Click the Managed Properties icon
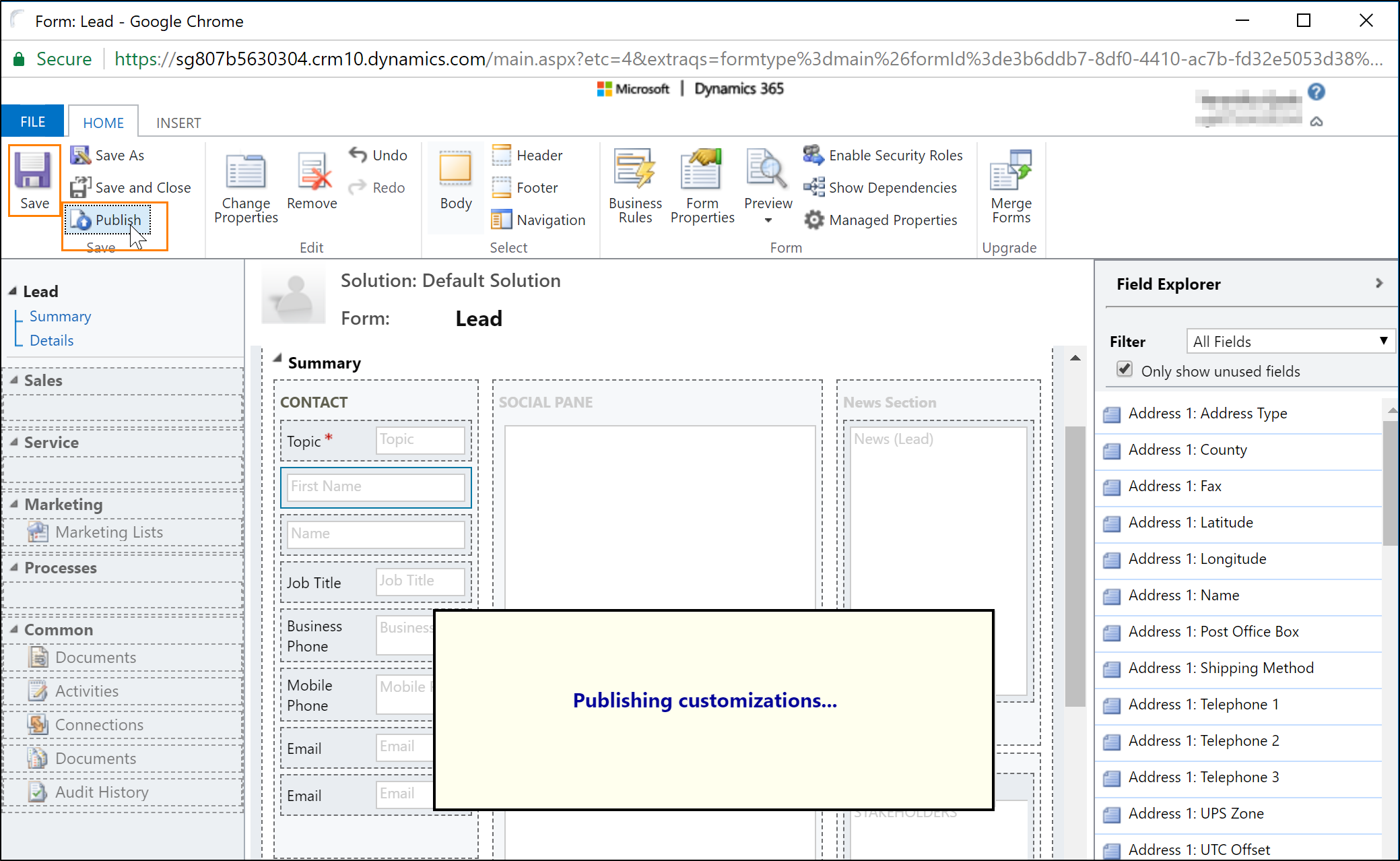Screen dimensions: 1400x861 (813, 219)
